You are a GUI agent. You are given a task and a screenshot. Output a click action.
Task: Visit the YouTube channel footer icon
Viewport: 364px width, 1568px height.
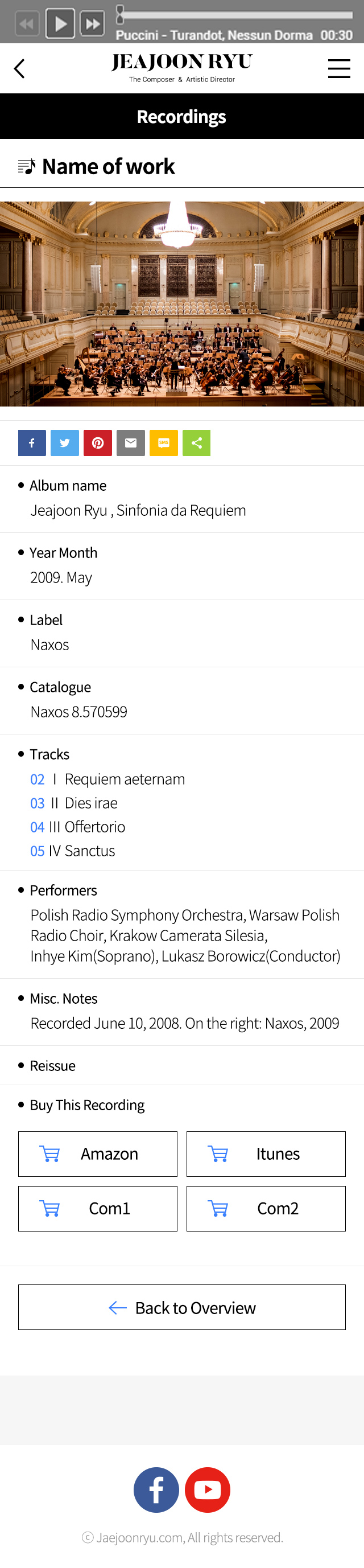click(207, 1489)
